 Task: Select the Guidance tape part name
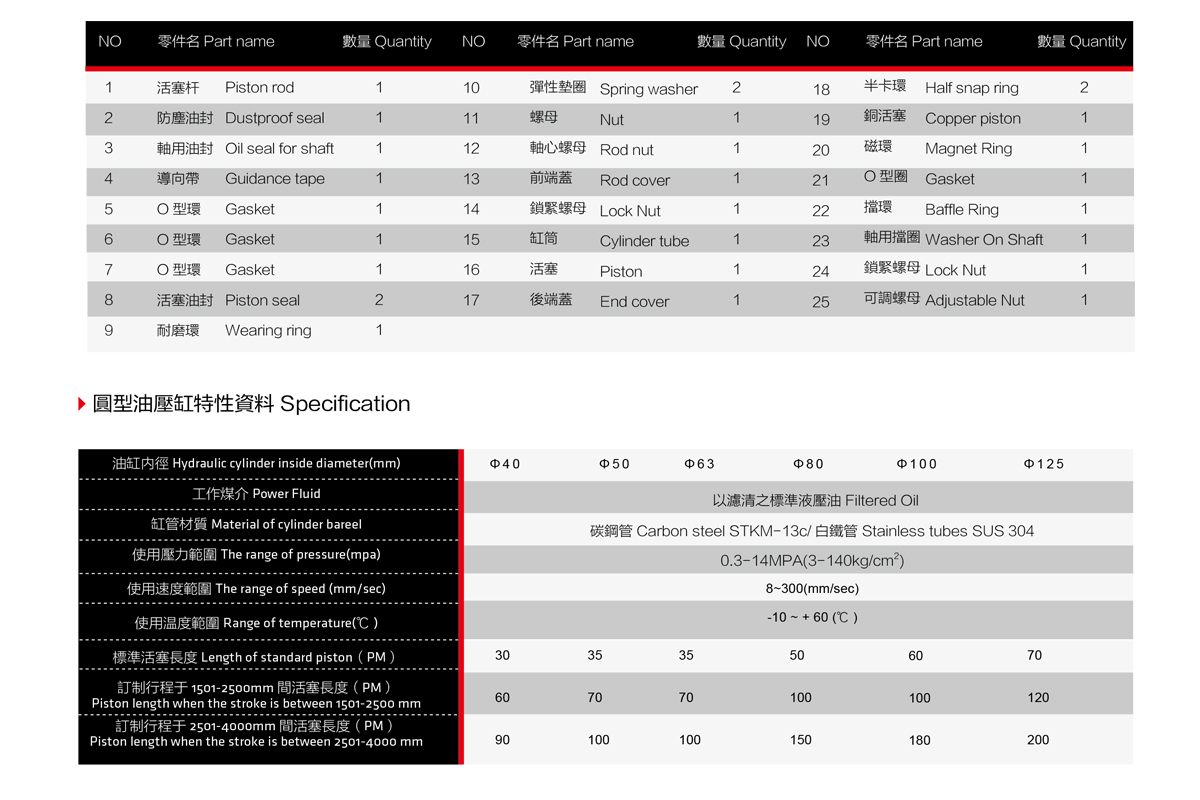[274, 179]
